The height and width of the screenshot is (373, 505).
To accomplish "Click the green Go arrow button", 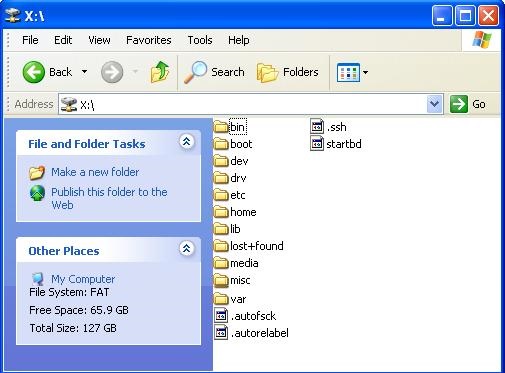I will click(459, 104).
